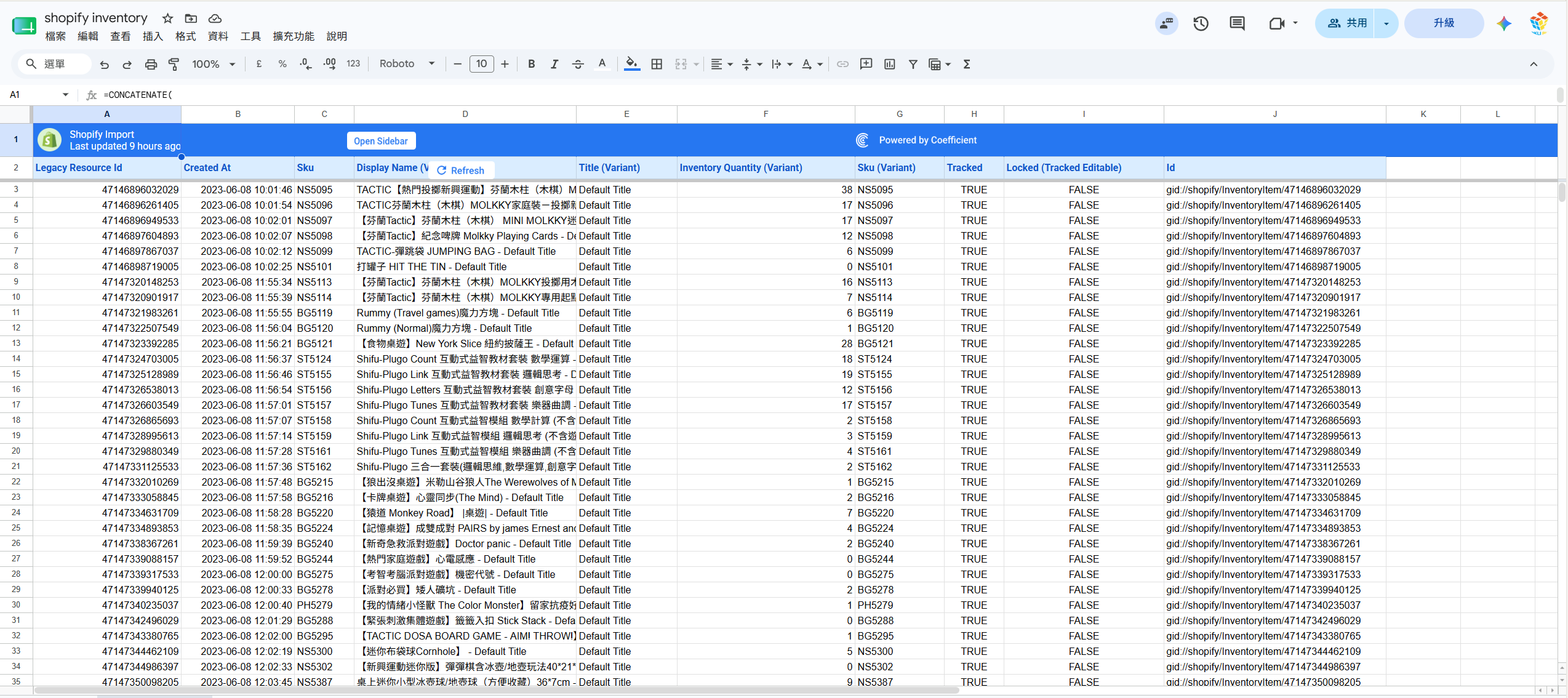Screen dimensions: 1568x698
Task: Open the Roboto font dropdown
Action: click(407, 64)
